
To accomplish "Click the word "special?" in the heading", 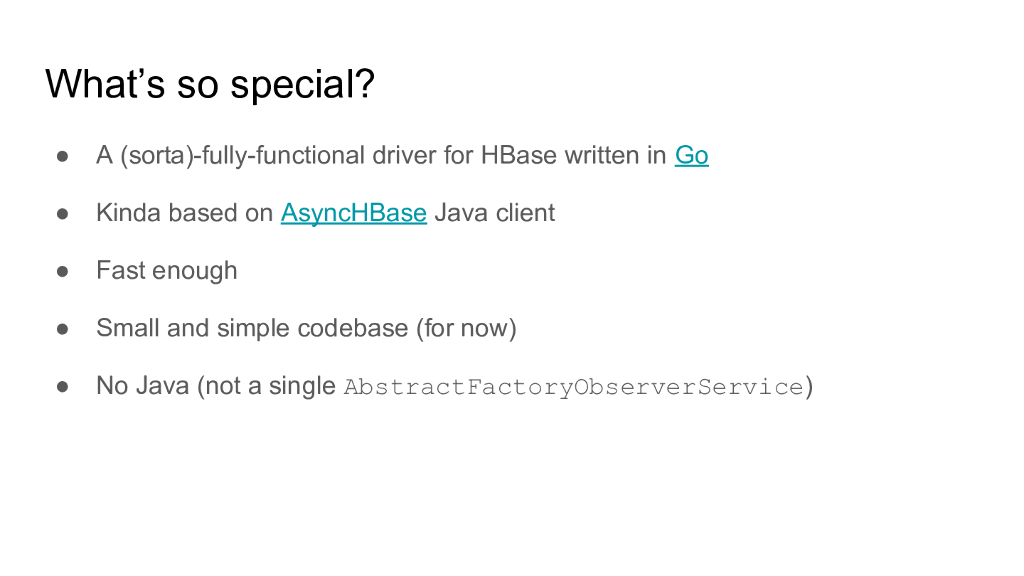I will tap(303, 84).
